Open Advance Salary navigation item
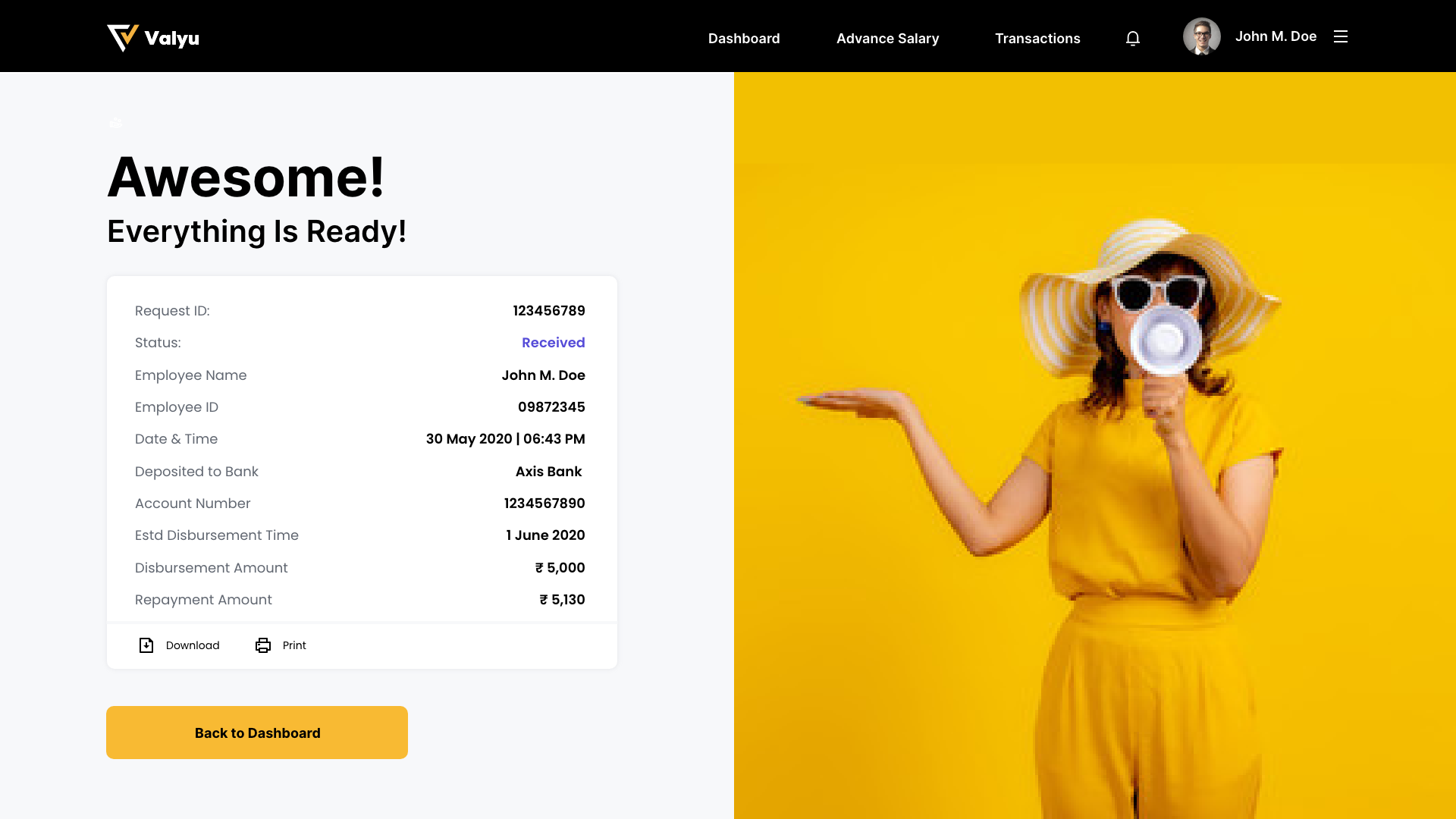This screenshot has width=1456, height=819. point(887,38)
